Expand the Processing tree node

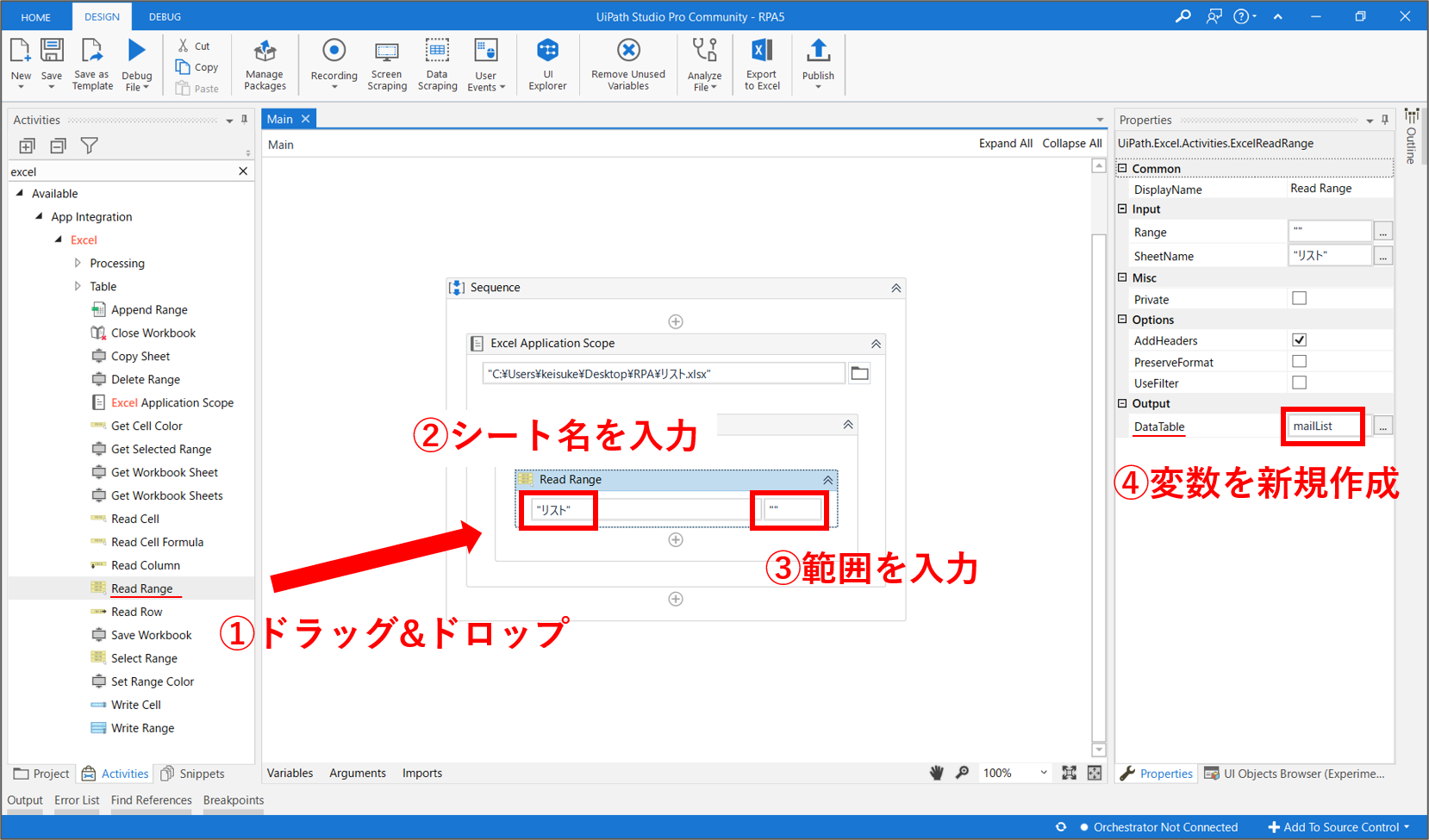pos(78,263)
